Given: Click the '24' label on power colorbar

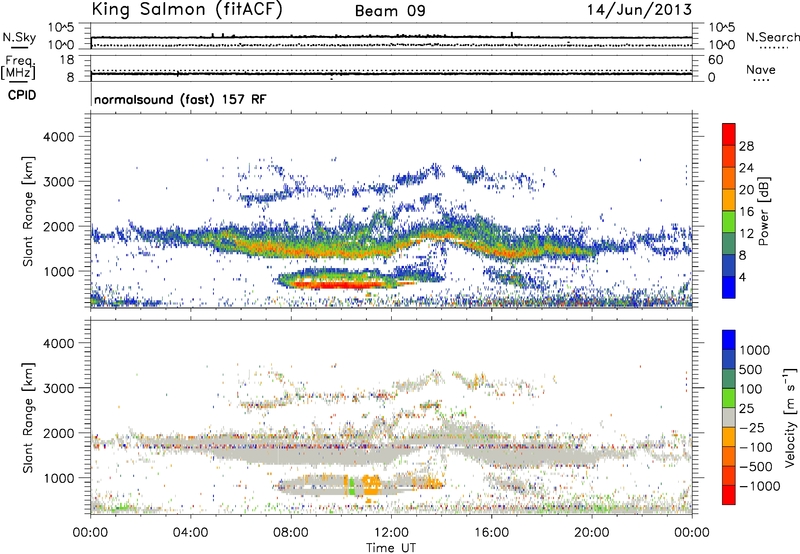Looking at the screenshot, I should point(746,168).
